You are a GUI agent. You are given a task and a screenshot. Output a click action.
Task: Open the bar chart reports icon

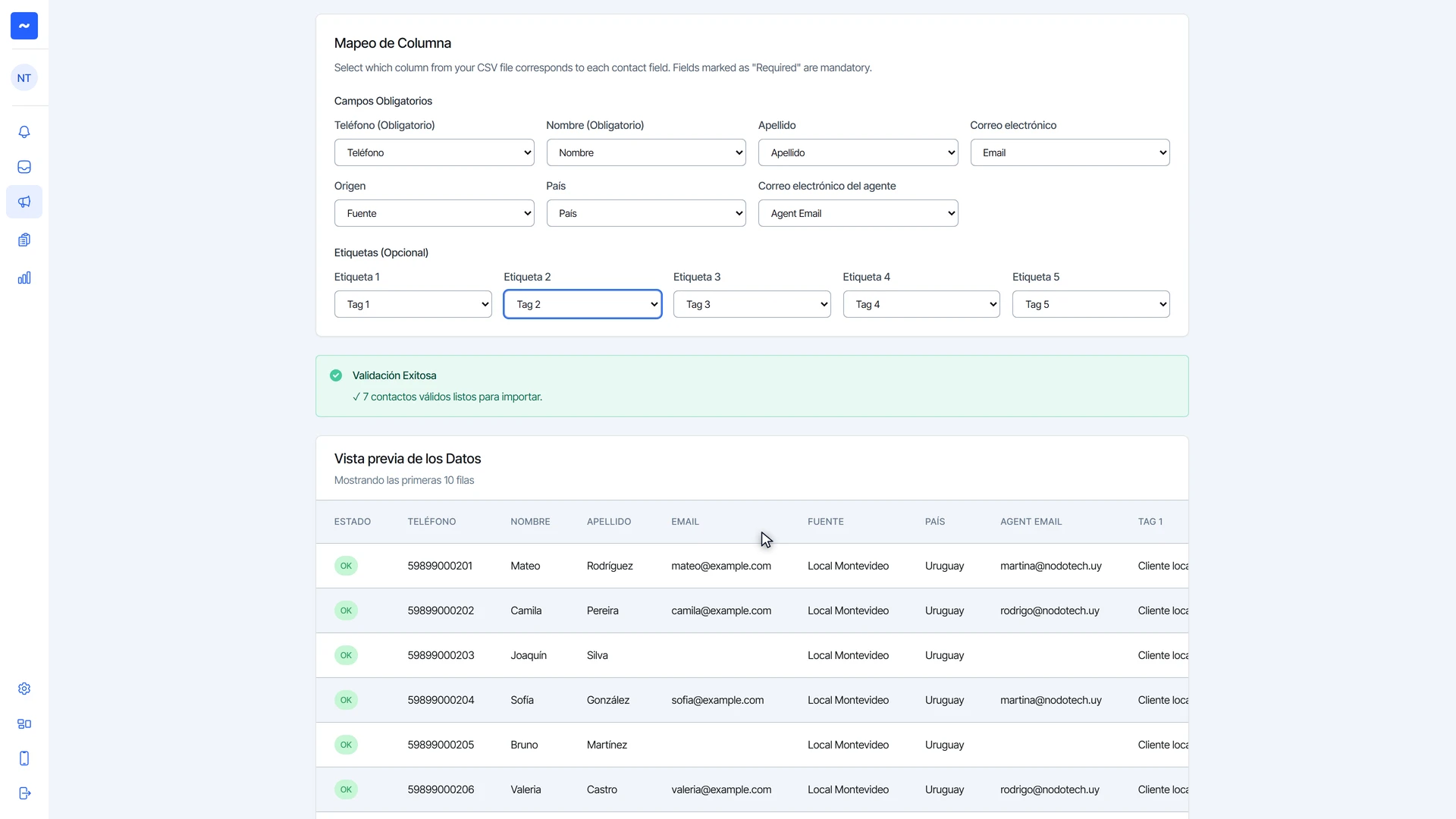(x=24, y=278)
